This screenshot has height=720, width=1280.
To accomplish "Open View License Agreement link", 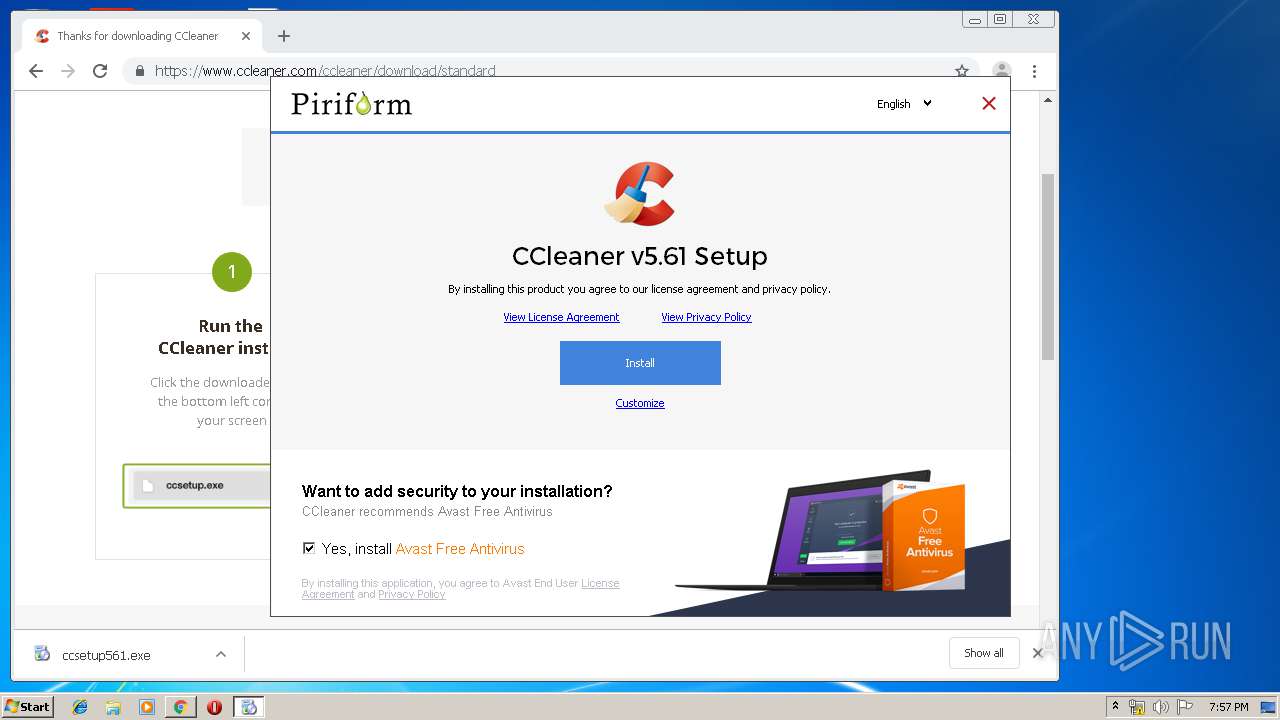I will tap(561, 317).
